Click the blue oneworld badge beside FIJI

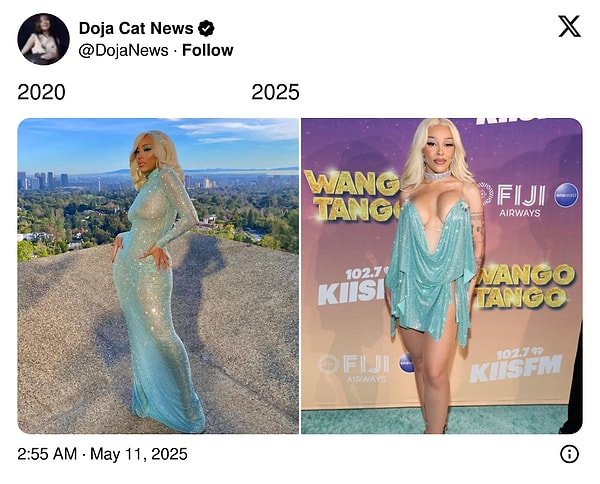566,196
